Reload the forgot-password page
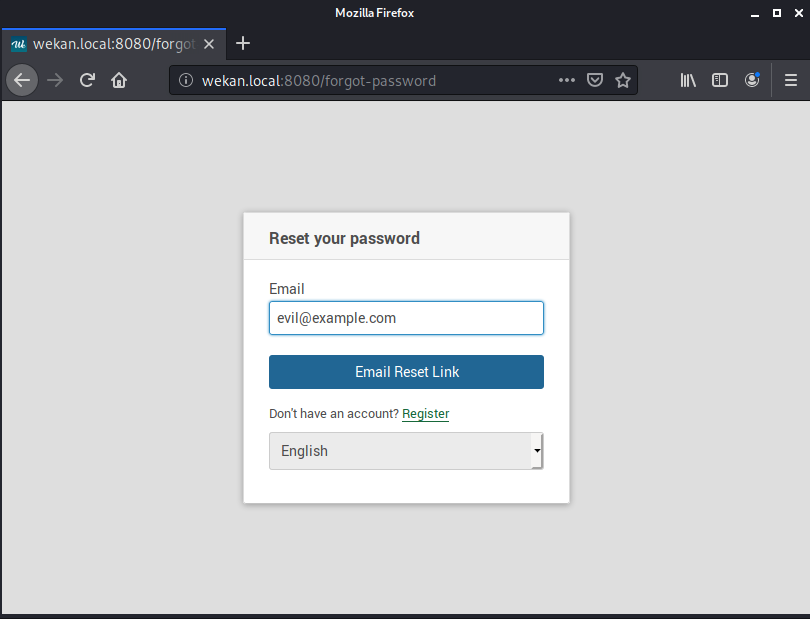 pos(90,80)
